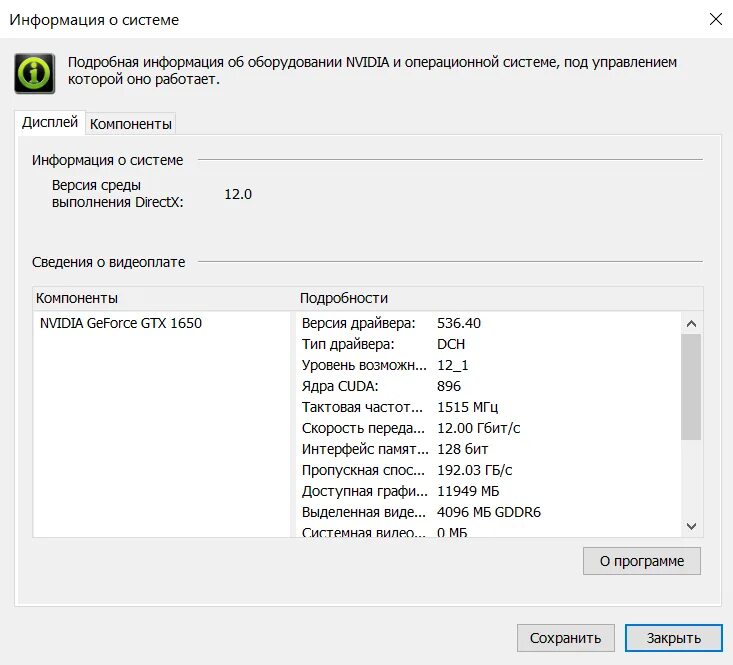The image size is (733, 665).
Task: Click the DirectX version value 12.0
Action: point(238,194)
